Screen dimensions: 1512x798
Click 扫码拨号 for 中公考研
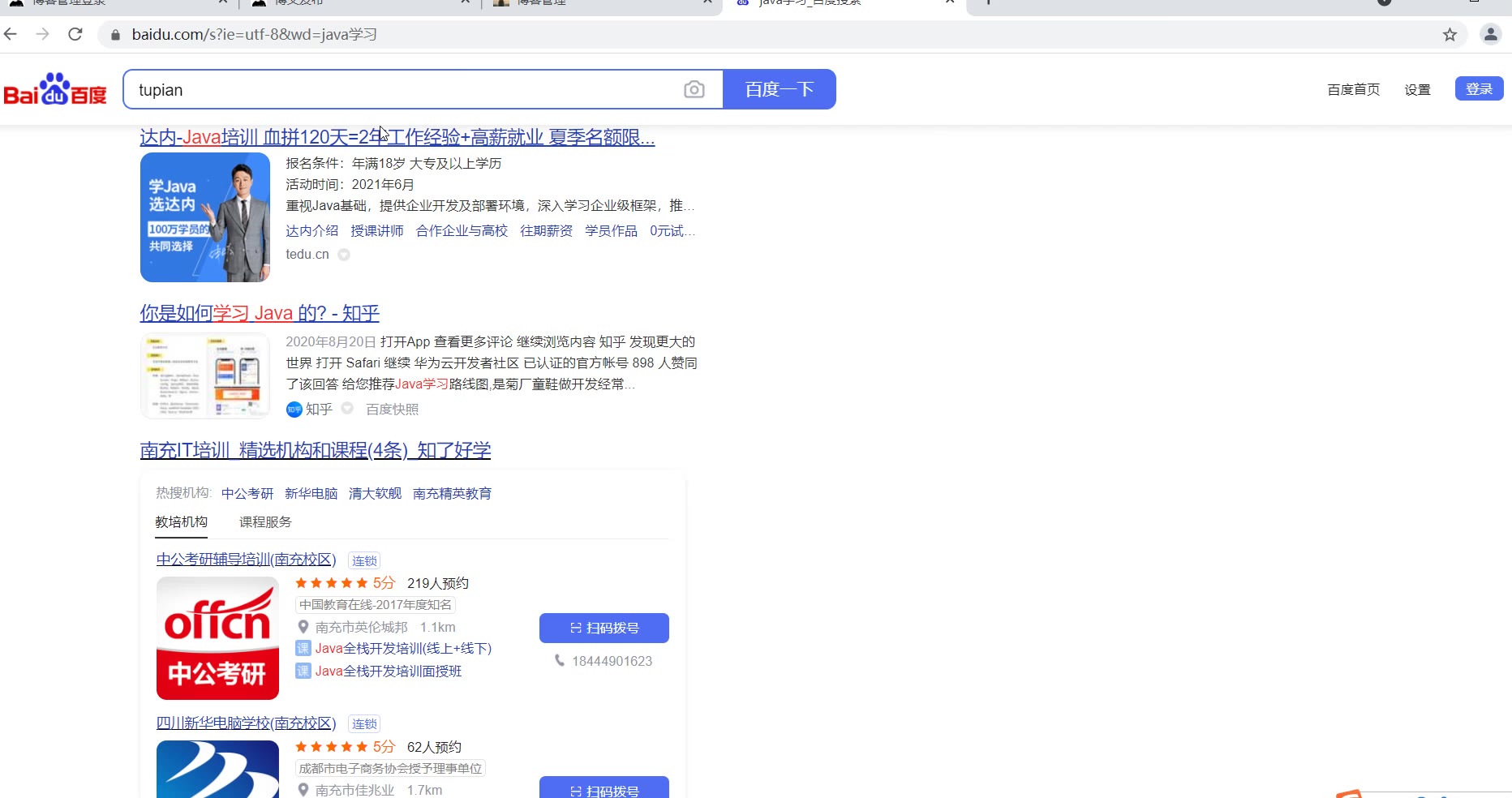coord(604,628)
